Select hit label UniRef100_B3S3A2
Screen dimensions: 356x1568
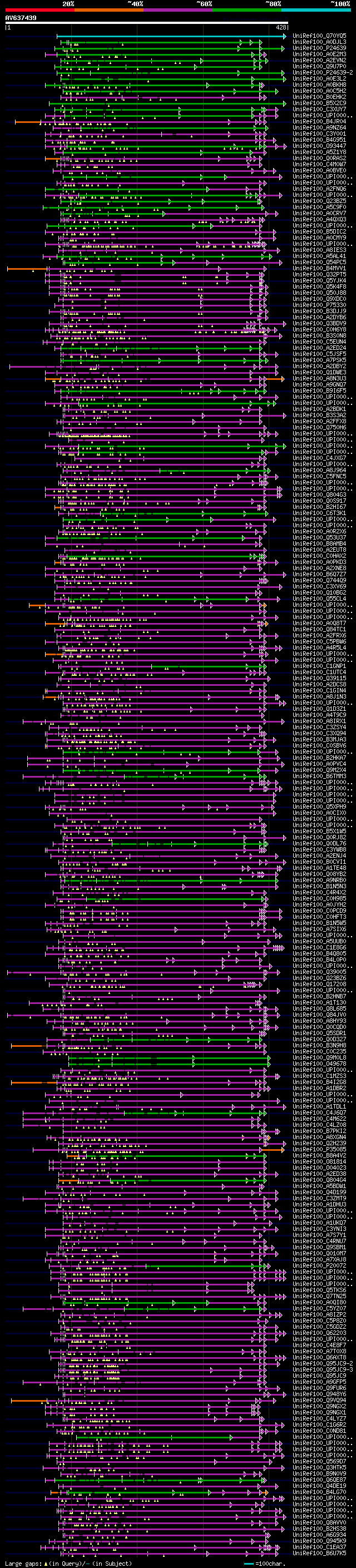point(319,415)
